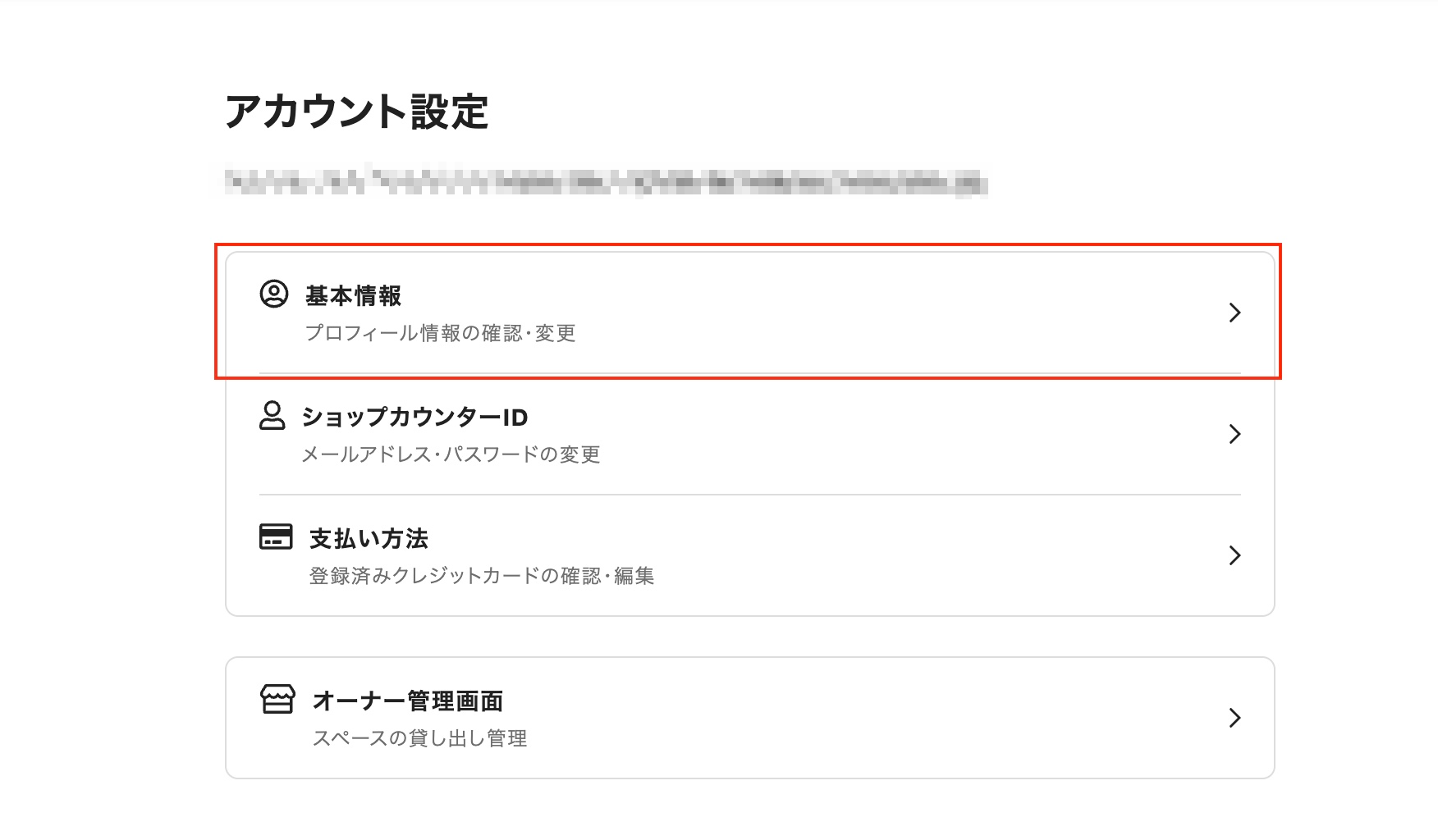
Task: Click the 基本情報 profile circle icon
Action: (x=274, y=294)
